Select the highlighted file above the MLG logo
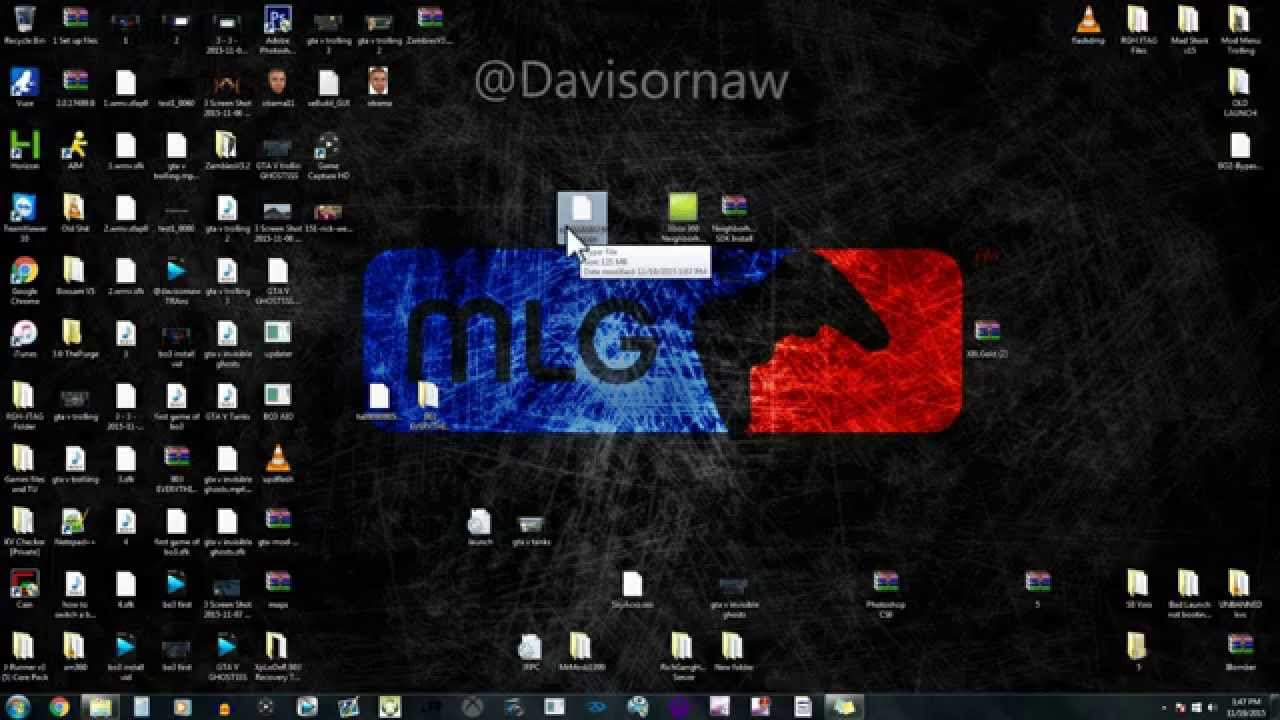The height and width of the screenshot is (720, 1280). [582, 218]
